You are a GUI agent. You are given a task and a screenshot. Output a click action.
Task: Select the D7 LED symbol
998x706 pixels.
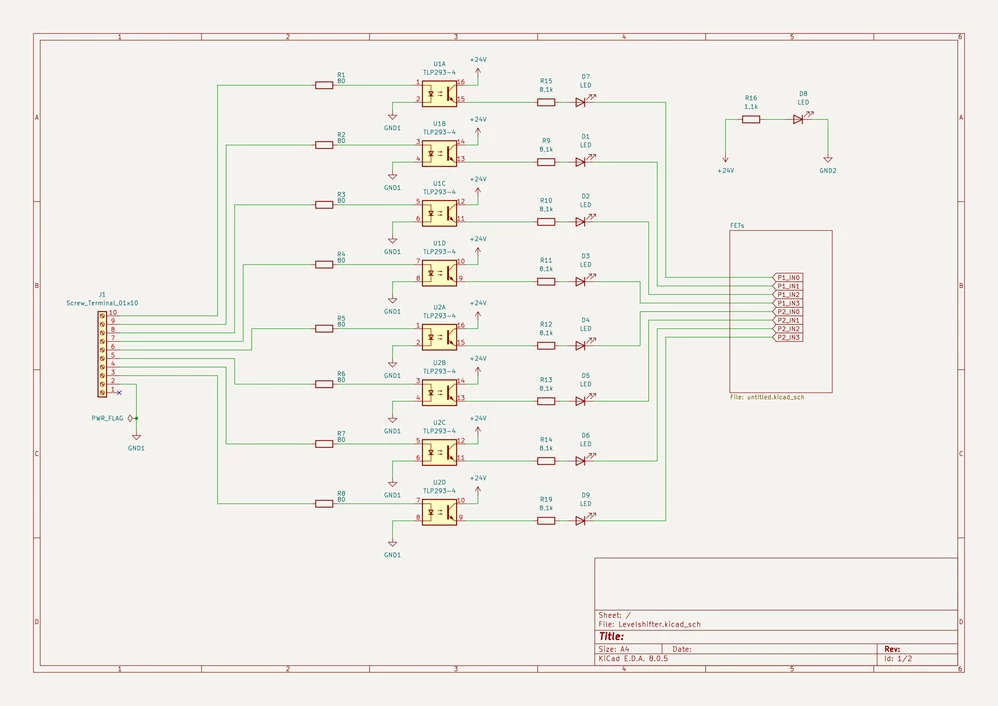coord(582,102)
